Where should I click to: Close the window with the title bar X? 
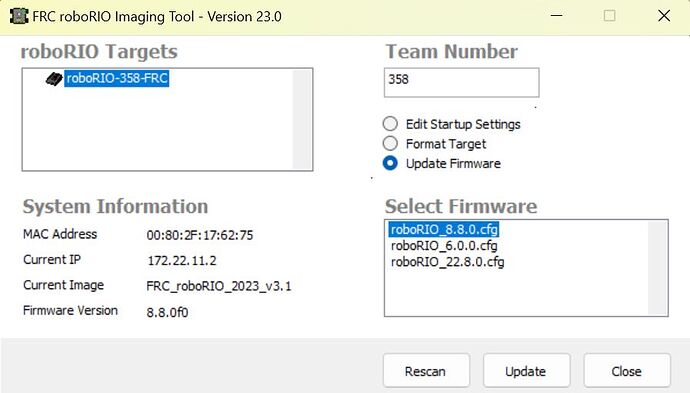[x=664, y=16]
